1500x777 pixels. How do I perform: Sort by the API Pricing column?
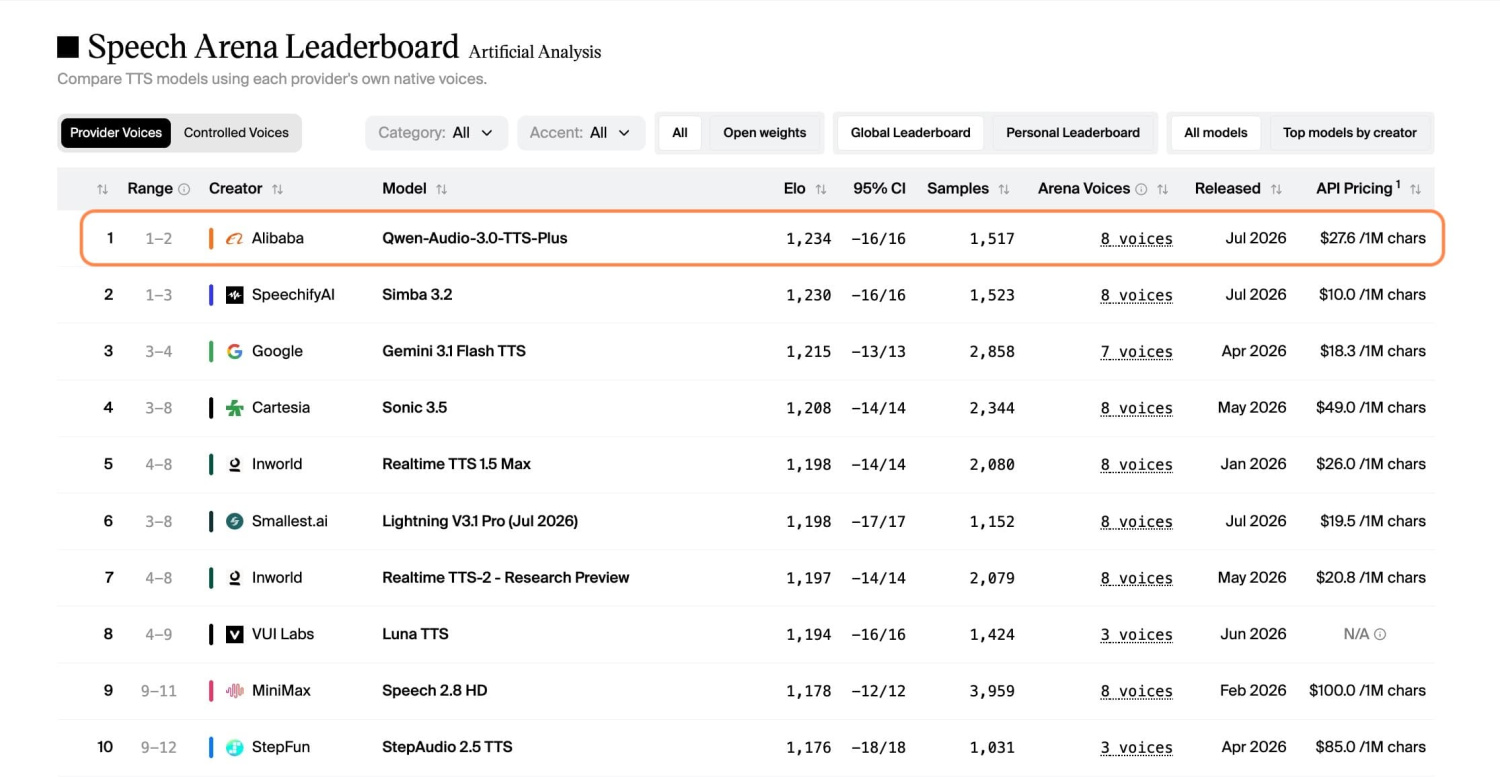tap(1415, 189)
